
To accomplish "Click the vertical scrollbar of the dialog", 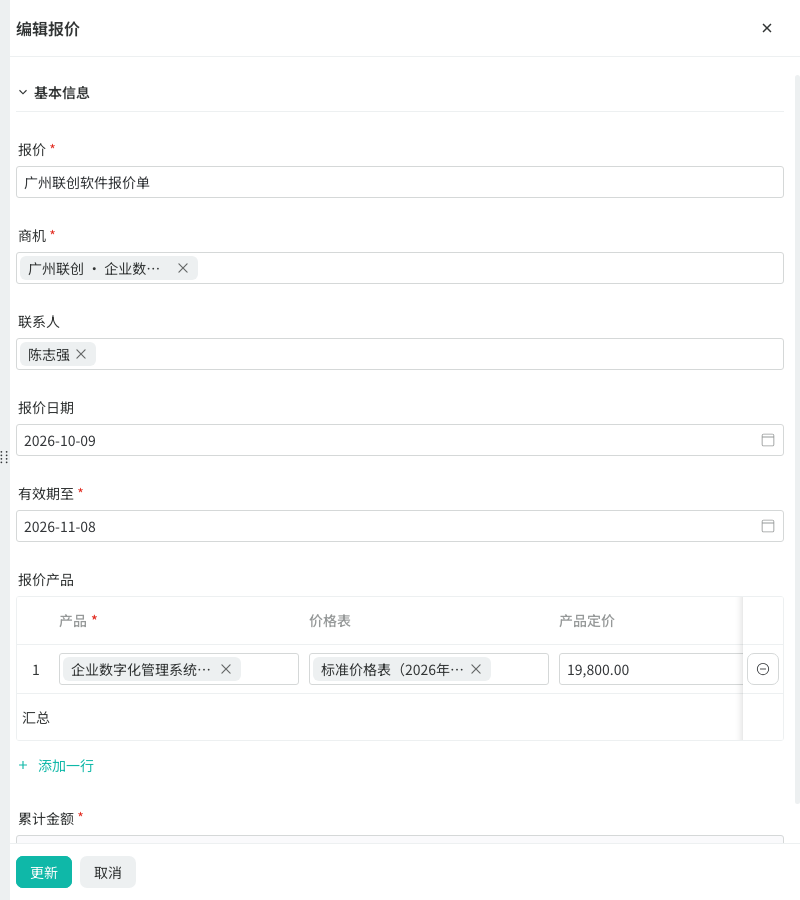I will 797,439.
